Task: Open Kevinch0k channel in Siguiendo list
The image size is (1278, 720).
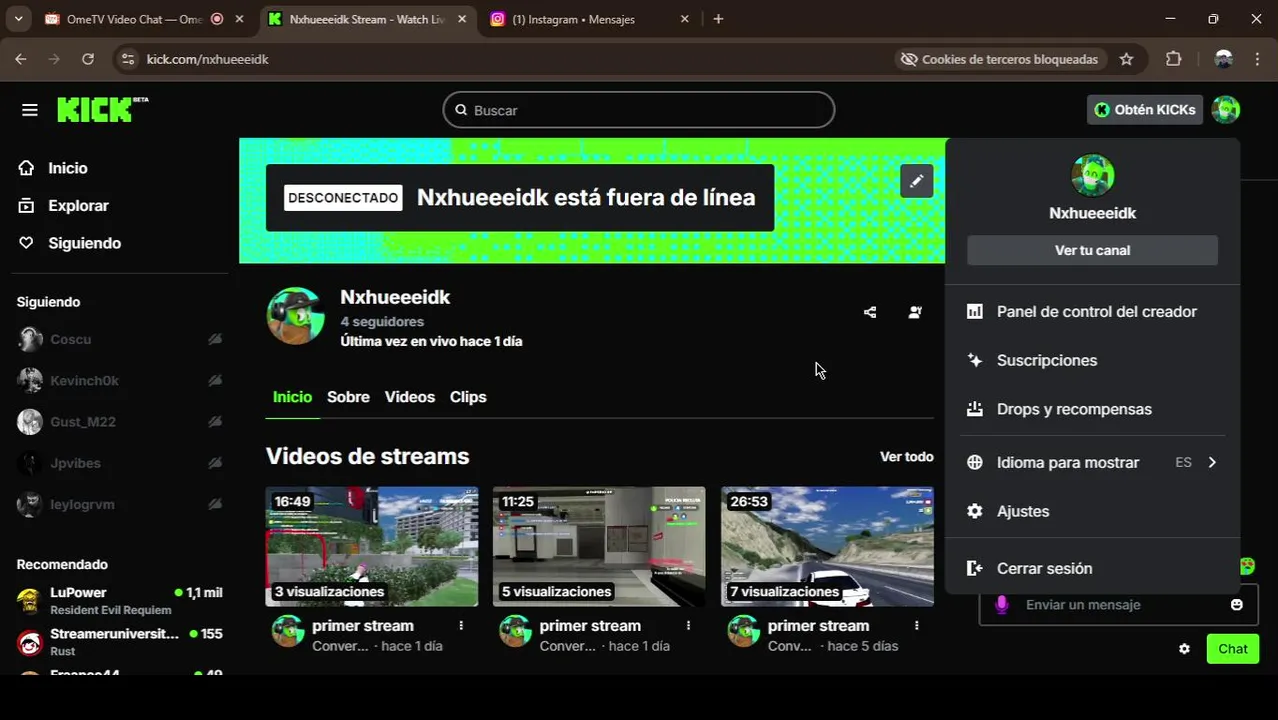Action: coord(120,380)
